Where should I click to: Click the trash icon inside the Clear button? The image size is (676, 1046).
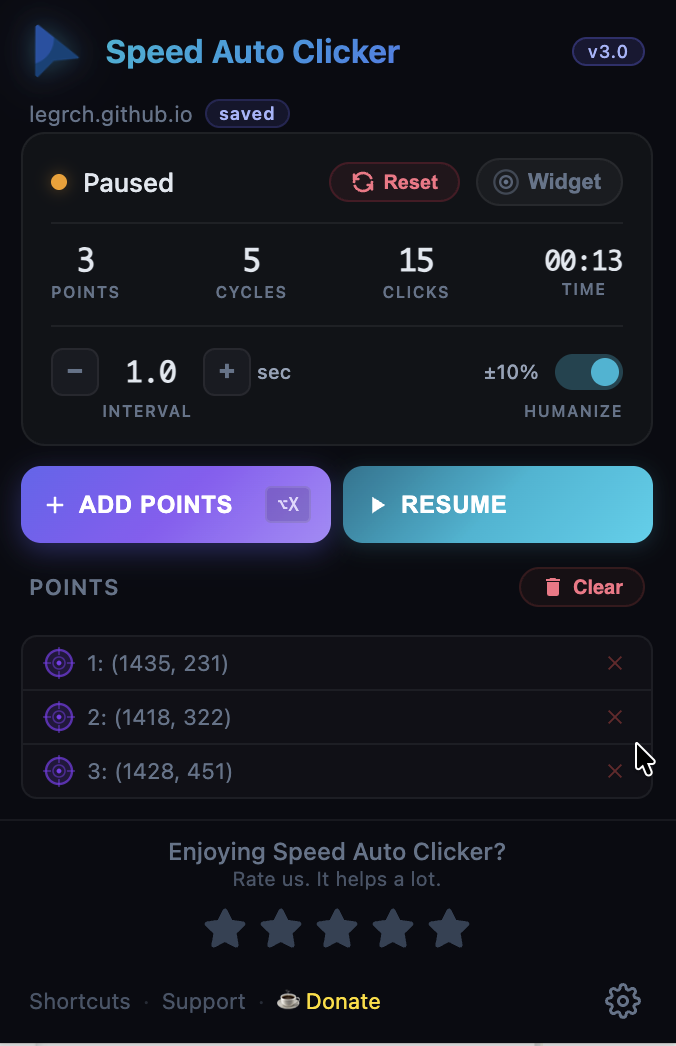coord(556,587)
